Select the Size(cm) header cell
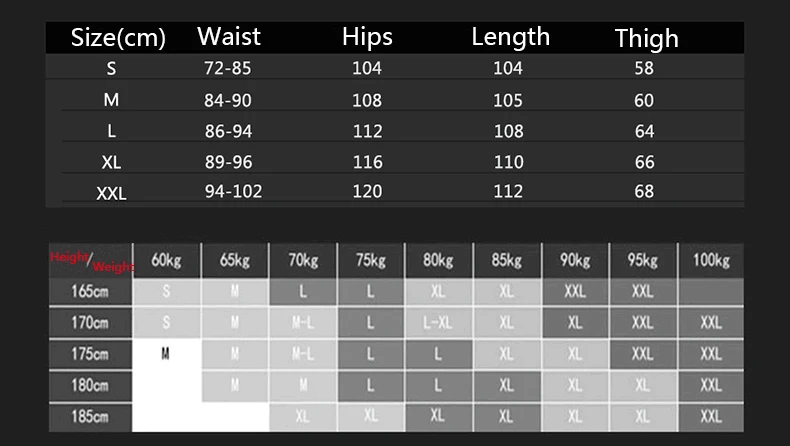This screenshot has height=446, width=790. 118,37
